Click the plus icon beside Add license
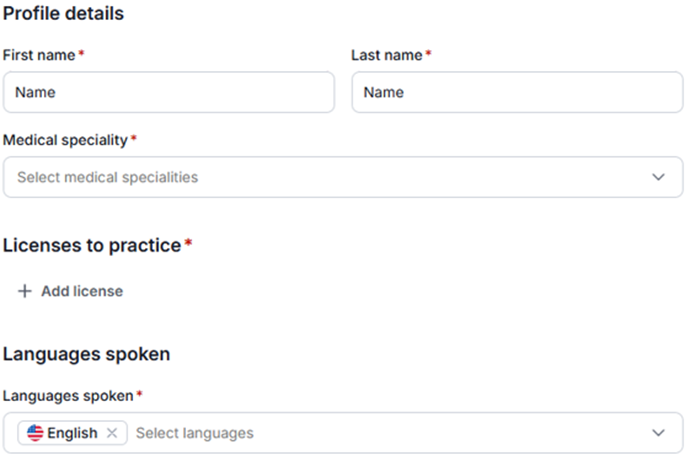This screenshot has width=690, height=461. pyautogui.click(x=25, y=291)
